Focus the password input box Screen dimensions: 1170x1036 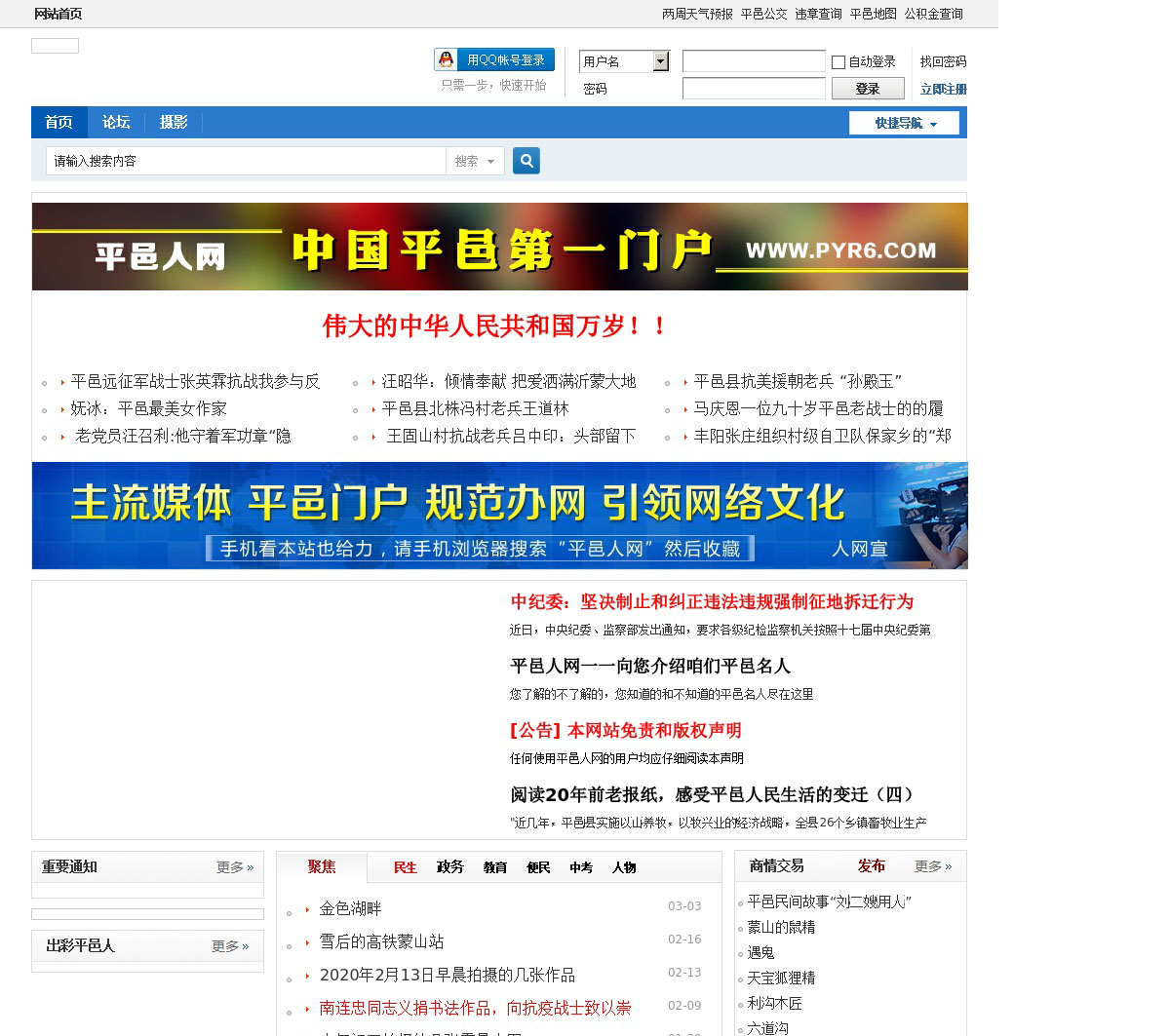click(753, 89)
